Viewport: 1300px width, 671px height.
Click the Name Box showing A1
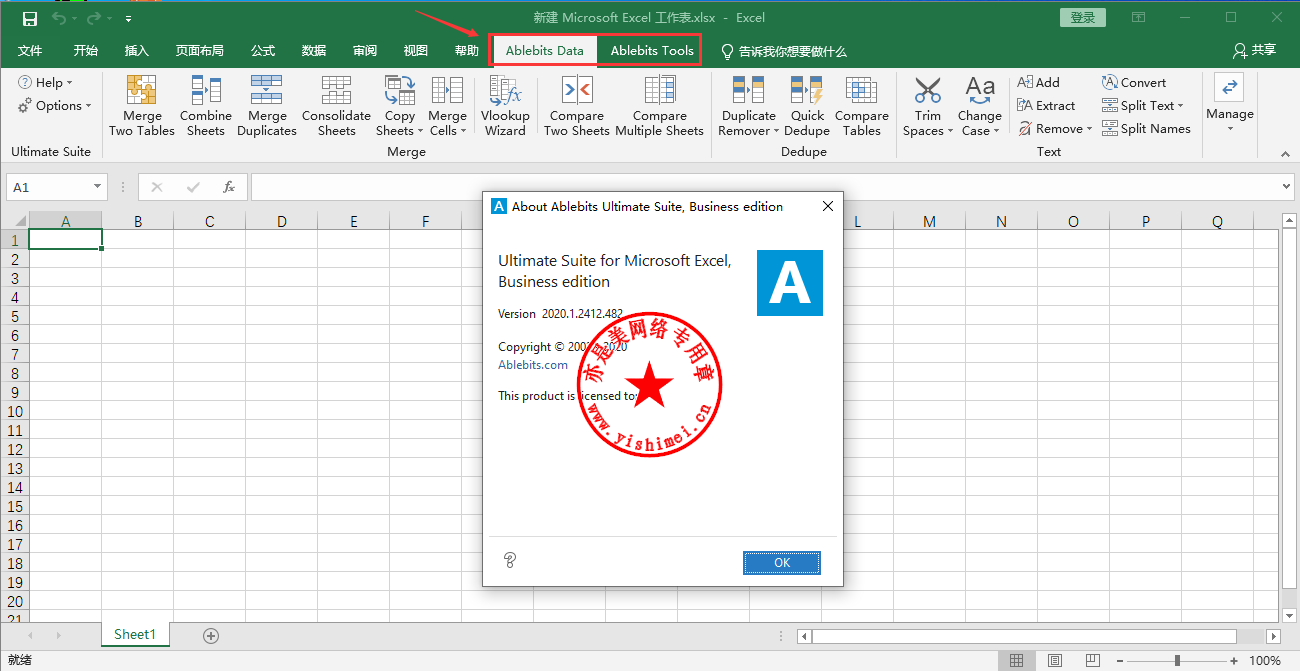(x=49, y=187)
